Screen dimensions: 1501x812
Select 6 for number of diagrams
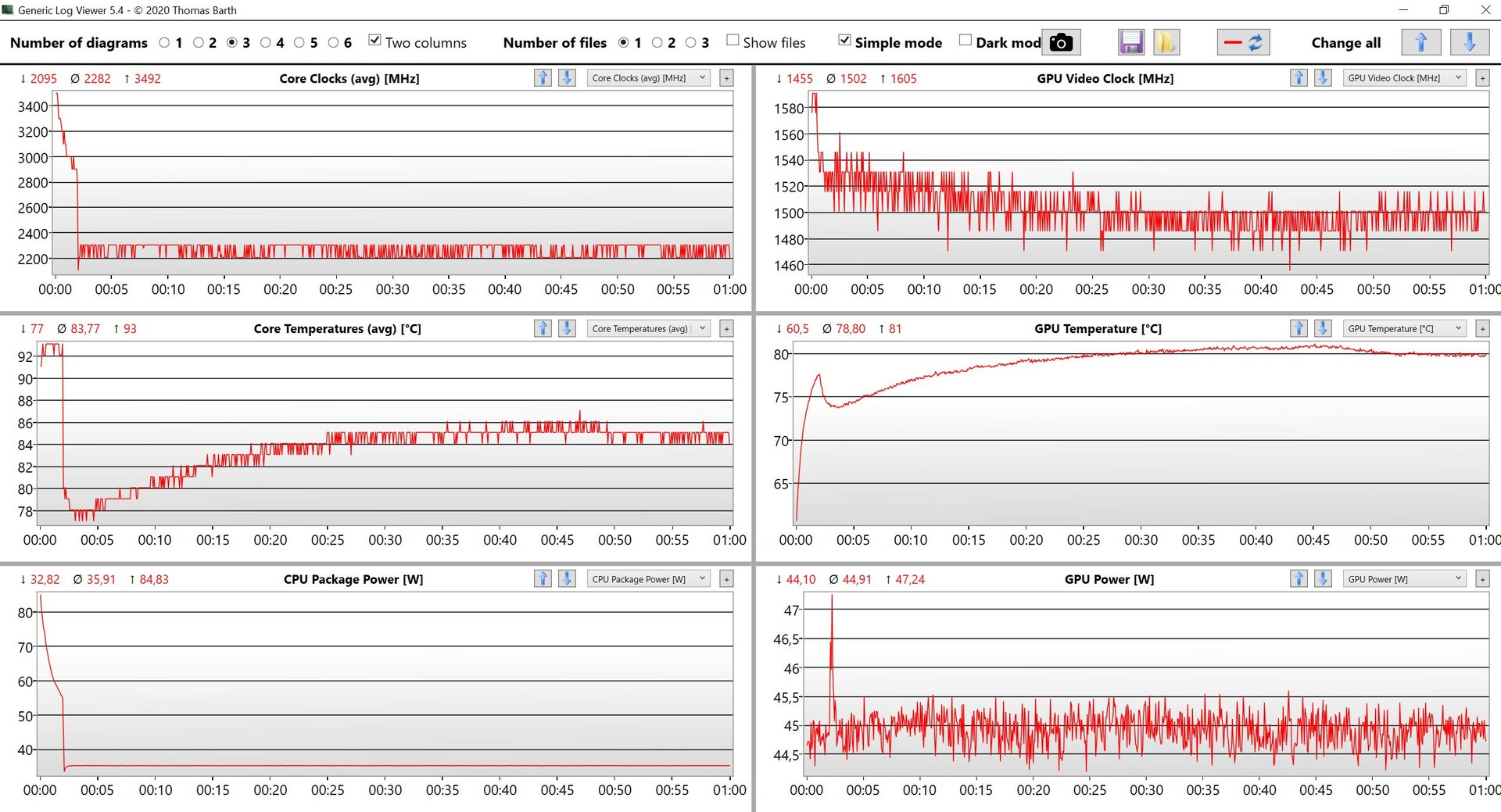333,42
